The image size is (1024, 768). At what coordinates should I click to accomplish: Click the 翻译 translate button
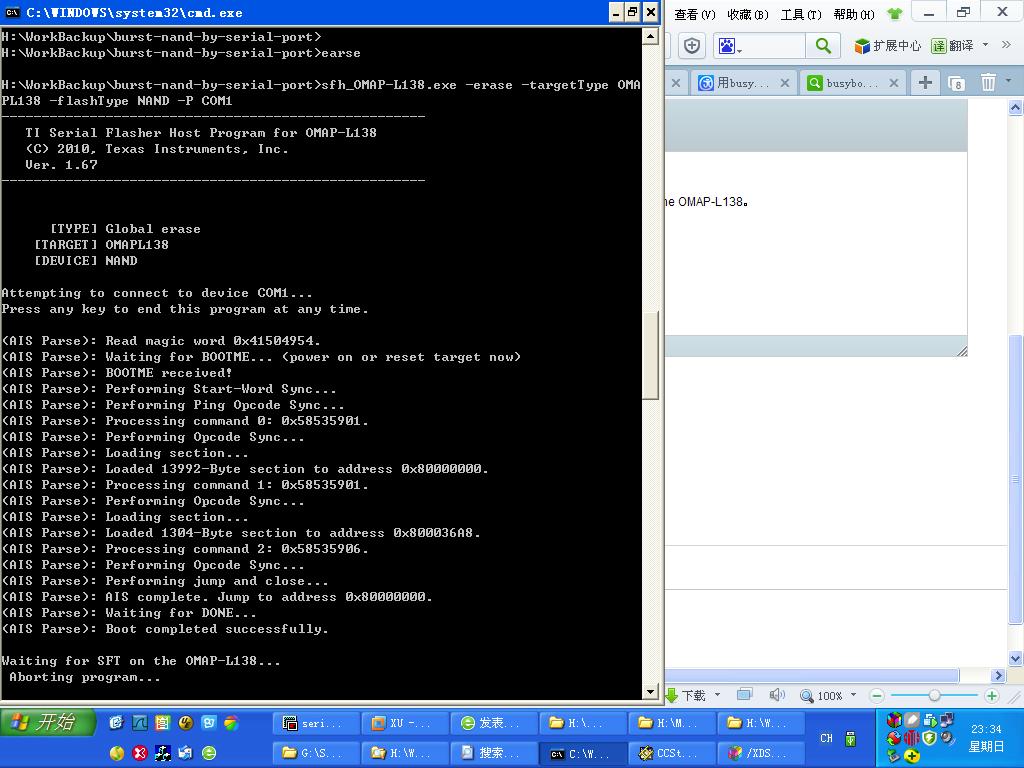[952, 46]
